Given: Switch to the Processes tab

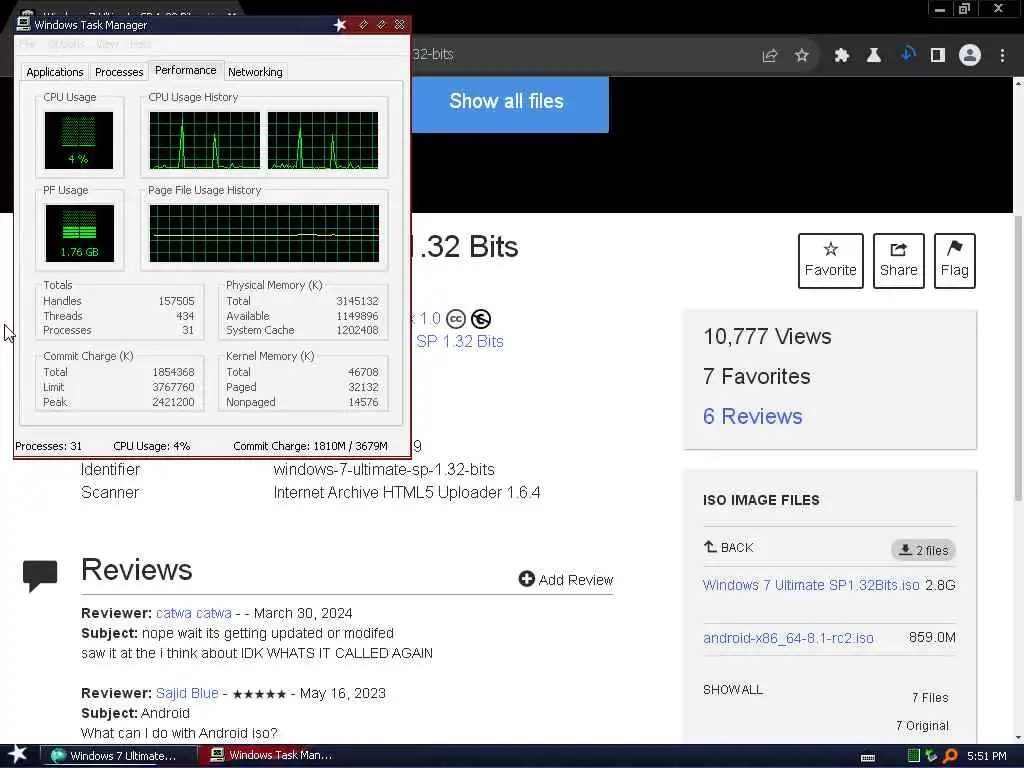Looking at the screenshot, I should 119,72.
